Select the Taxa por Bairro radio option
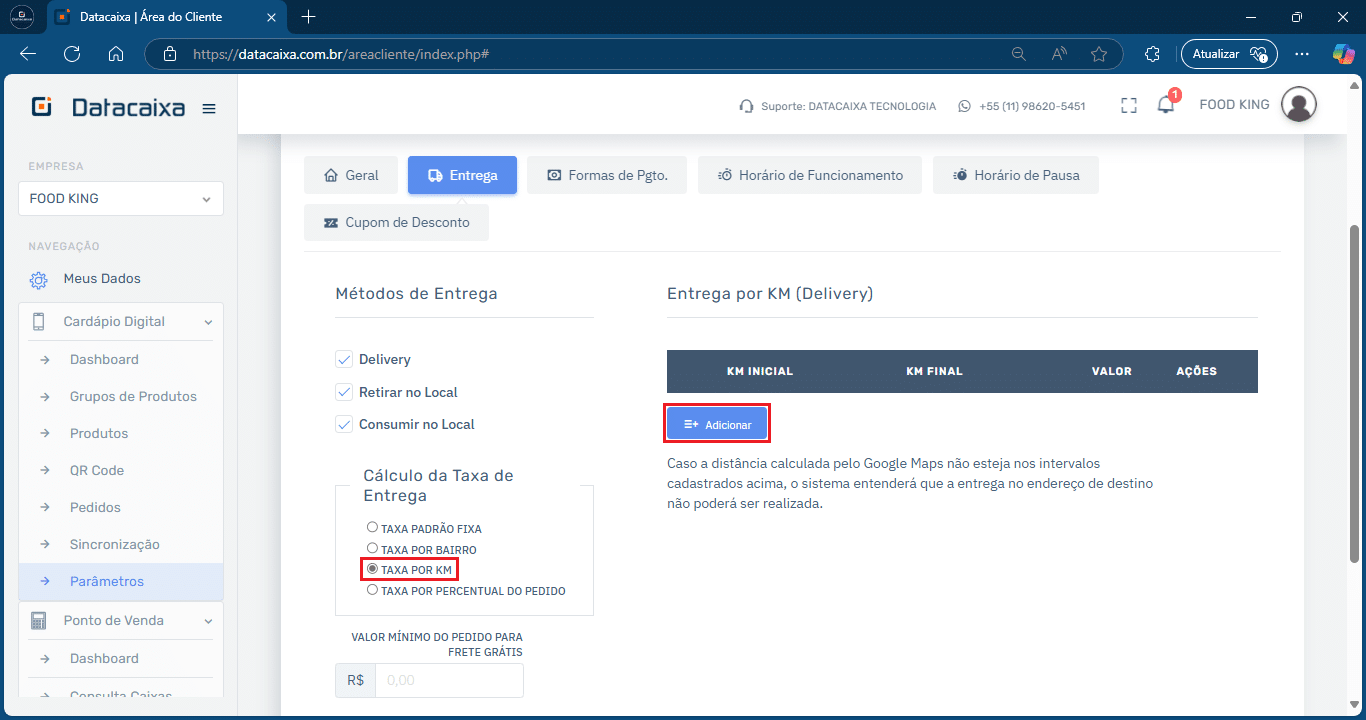This screenshot has width=1366, height=720. click(x=372, y=548)
